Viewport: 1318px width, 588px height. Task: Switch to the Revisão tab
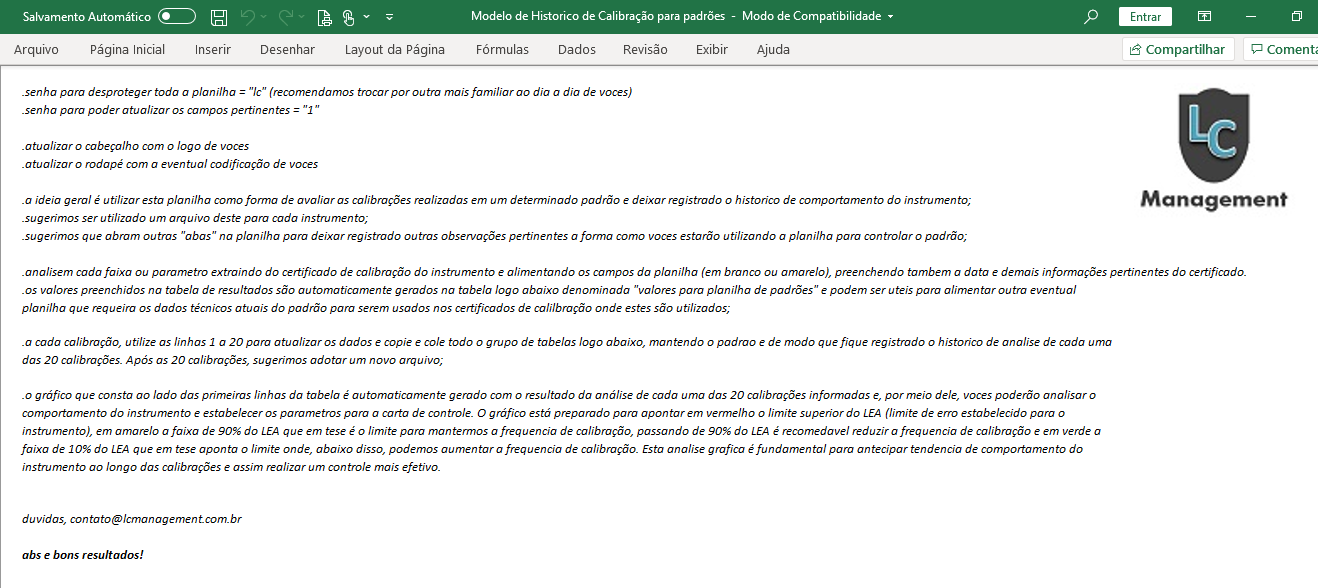(x=645, y=49)
